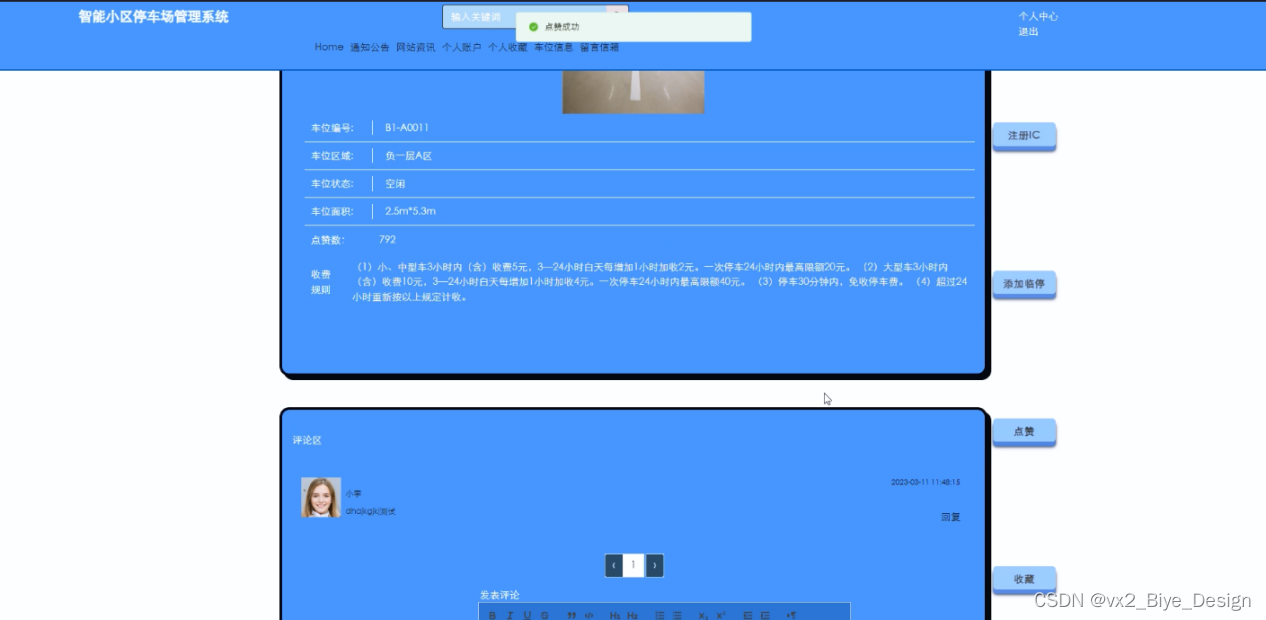Click the parking space photo thumbnail
Viewport: 1266px width, 620px height.
(x=633, y=92)
